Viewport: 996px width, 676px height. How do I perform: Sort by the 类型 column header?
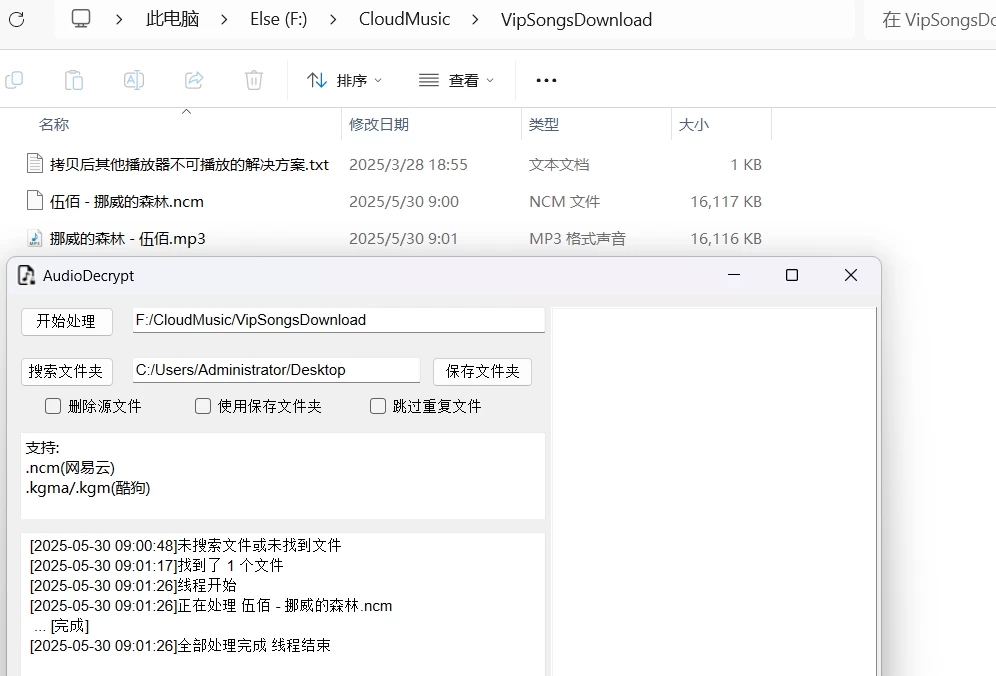point(544,125)
